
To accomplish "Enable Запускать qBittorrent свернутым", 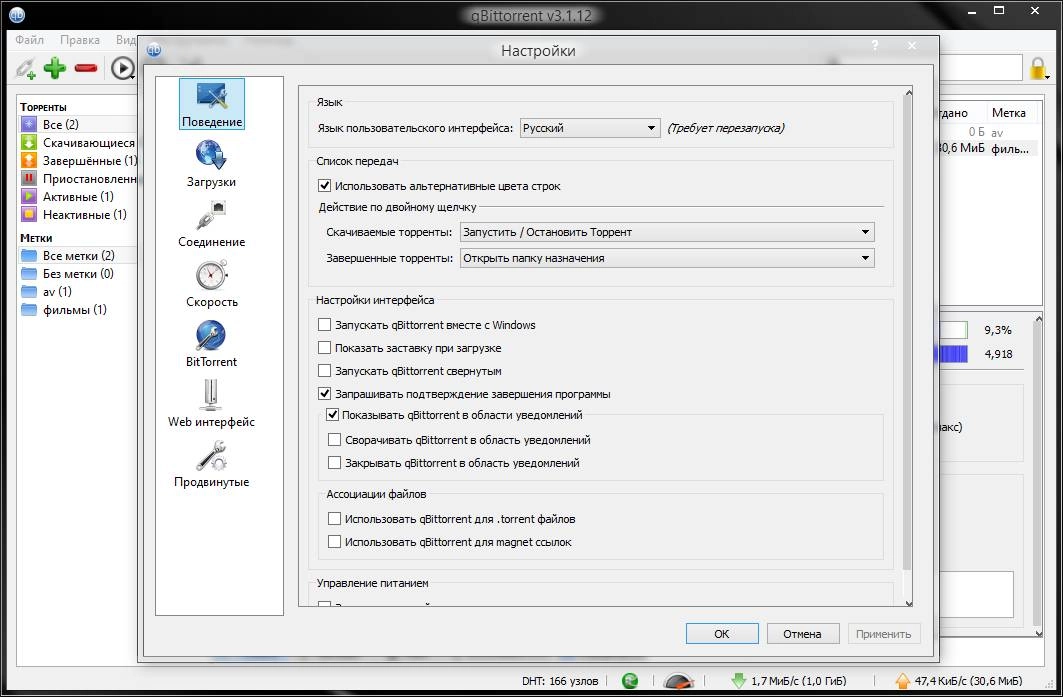I will coord(325,371).
